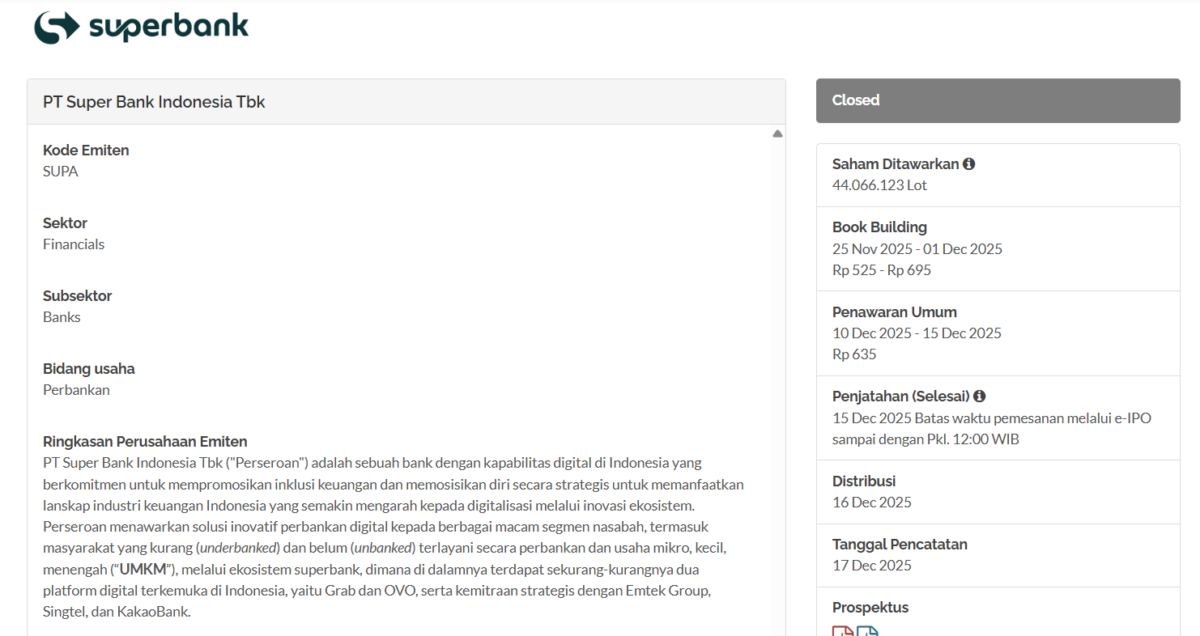Click the Ringkasan Perusahaan Emiten heading
The height and width of the screenshot is (636, 1200).
point(145,441)
